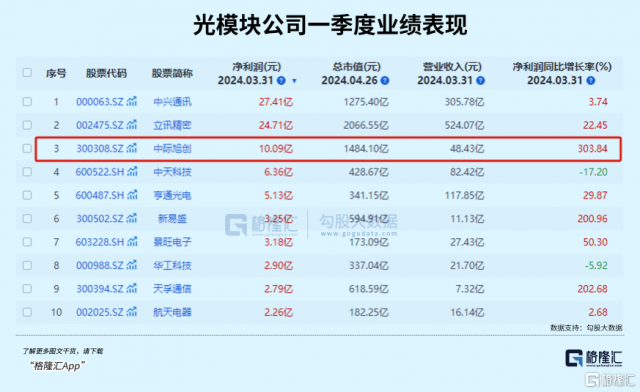Open stock code link 000063.SZ
The width and height of the screenshot is (640, 392).
coord(100,102)
